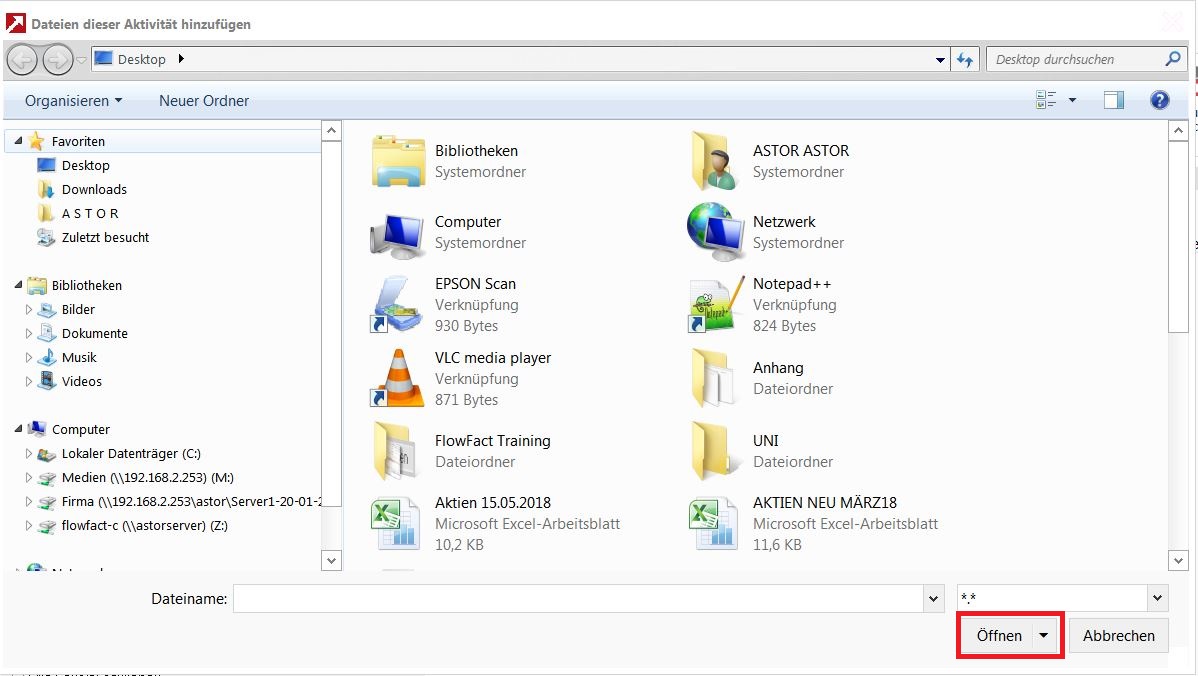Screen dimensions: 1198x676
Task: Open the file type filter dropdown
Action: click(1158, 599)
